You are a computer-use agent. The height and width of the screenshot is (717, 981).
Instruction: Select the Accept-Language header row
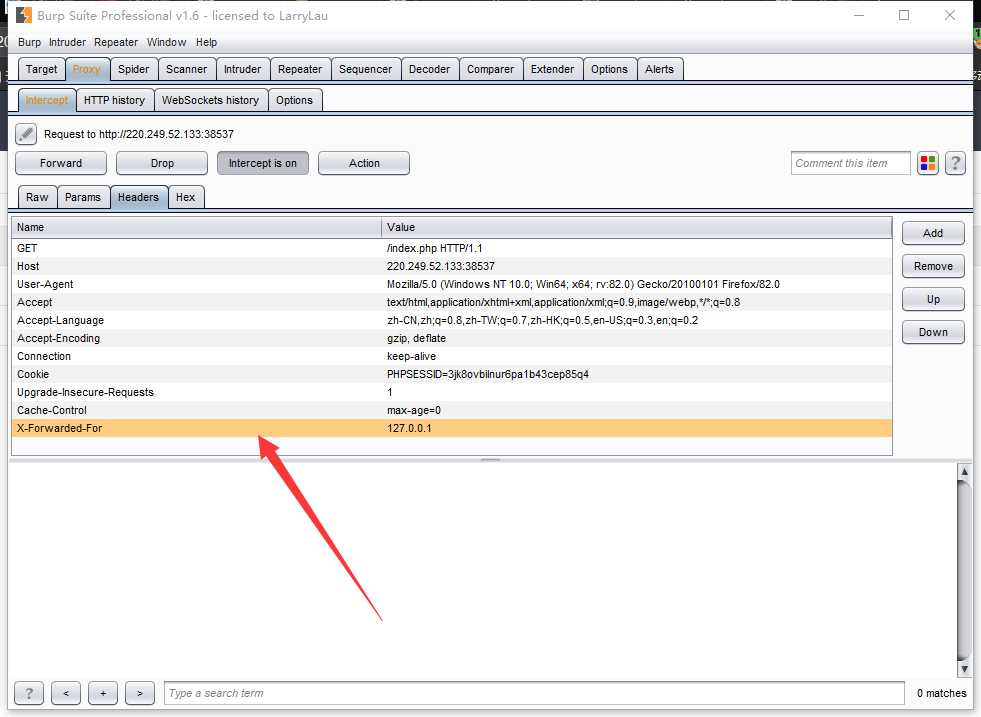452,320
